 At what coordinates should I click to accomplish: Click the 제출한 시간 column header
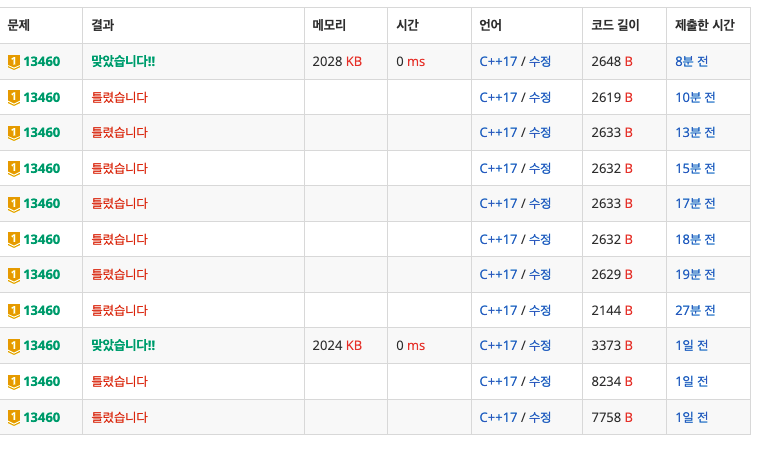[x=704, y=25]
